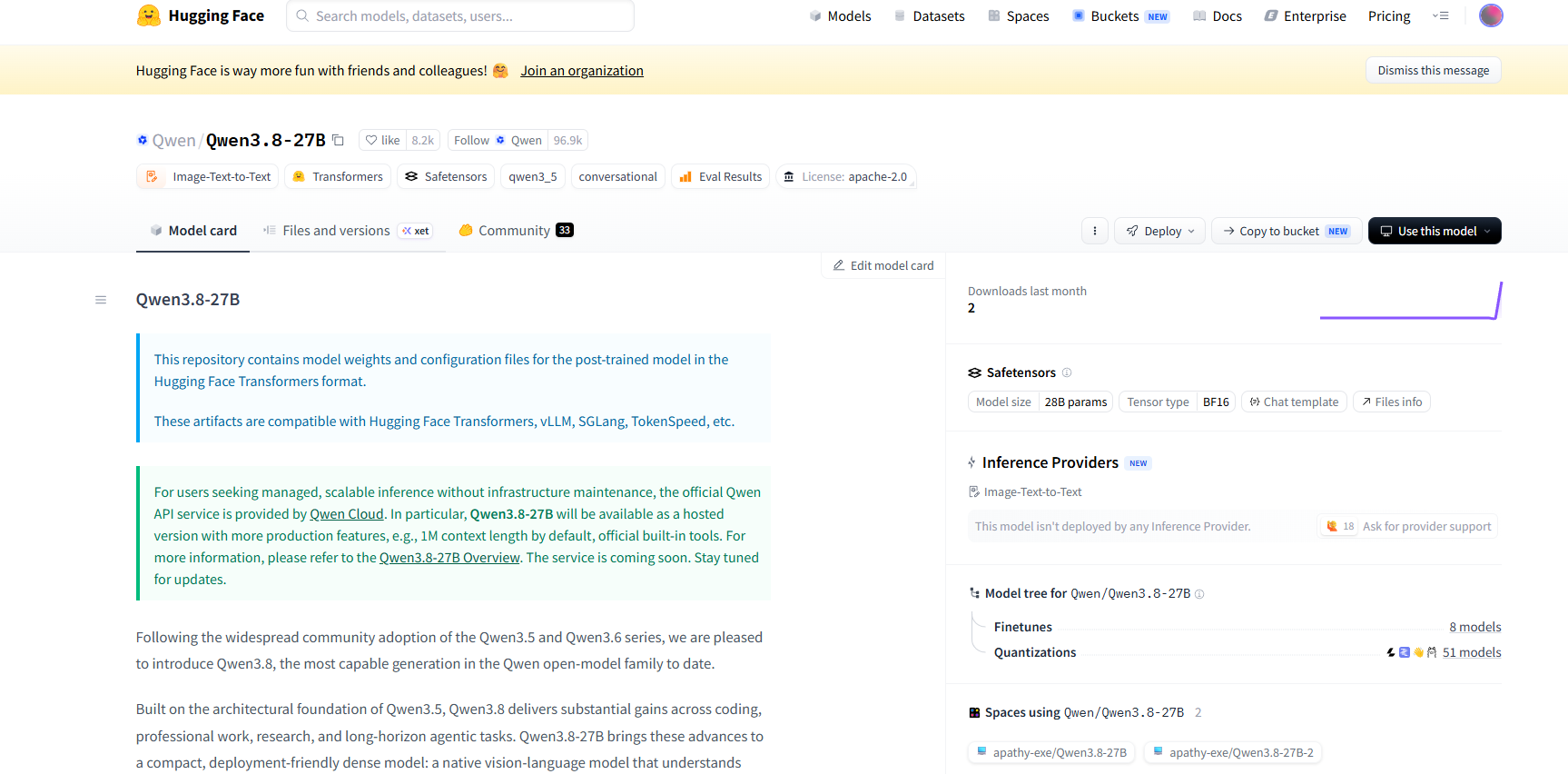
Task: Open the Chat template viewer
Action: pyautogui.click(x=1294, y=402)
